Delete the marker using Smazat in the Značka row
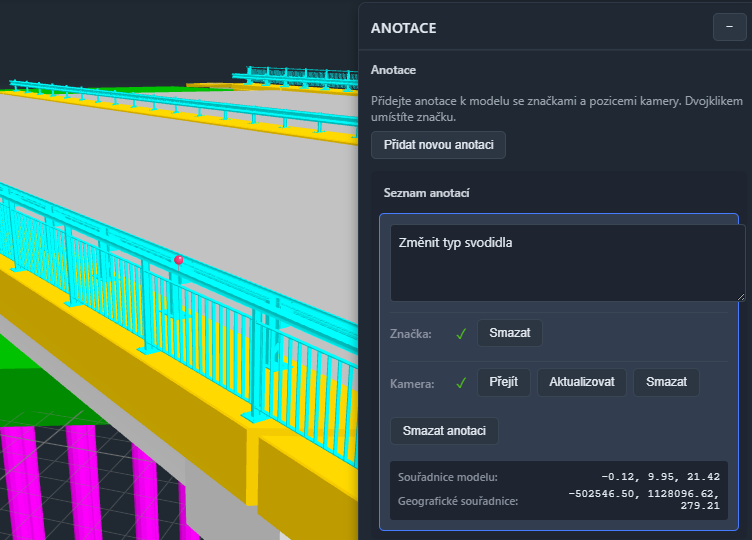Screen dimensions: 752x540 pyautogui.click(x=509, y=333)
